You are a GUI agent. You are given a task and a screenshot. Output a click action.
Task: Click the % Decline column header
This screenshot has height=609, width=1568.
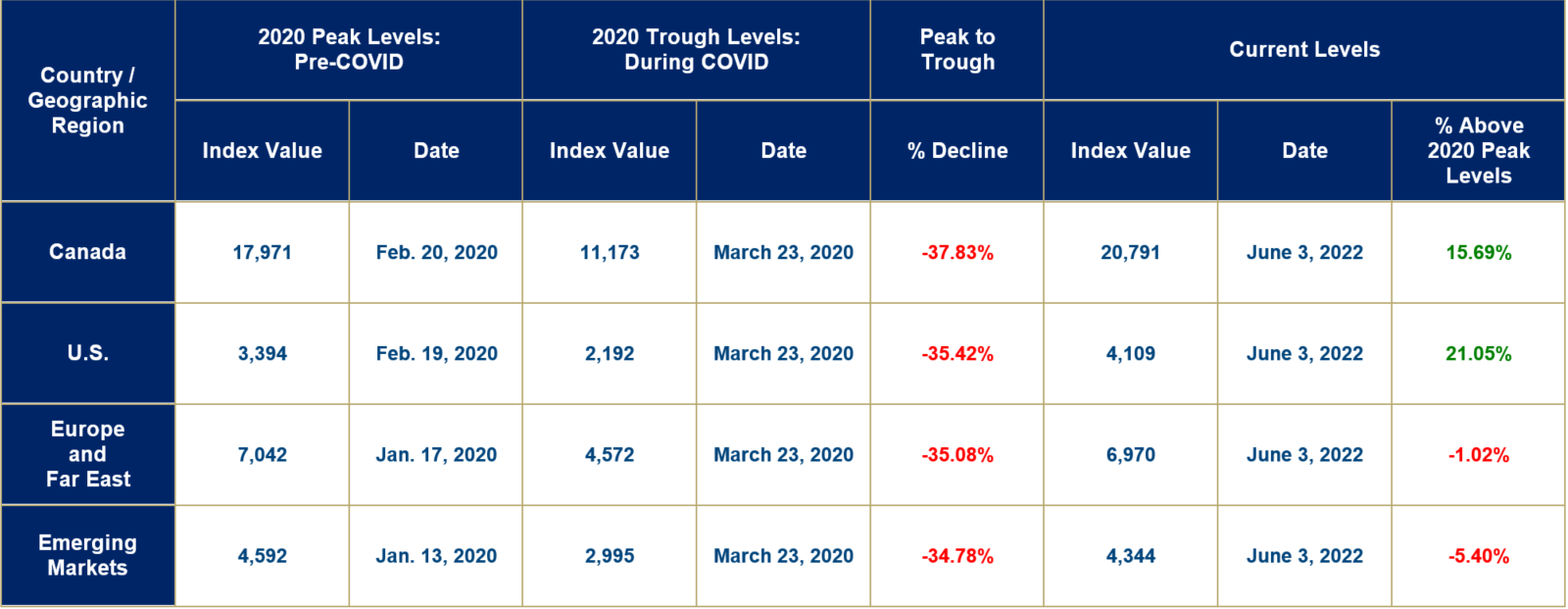pyautogui.click(x=957, y=151)
